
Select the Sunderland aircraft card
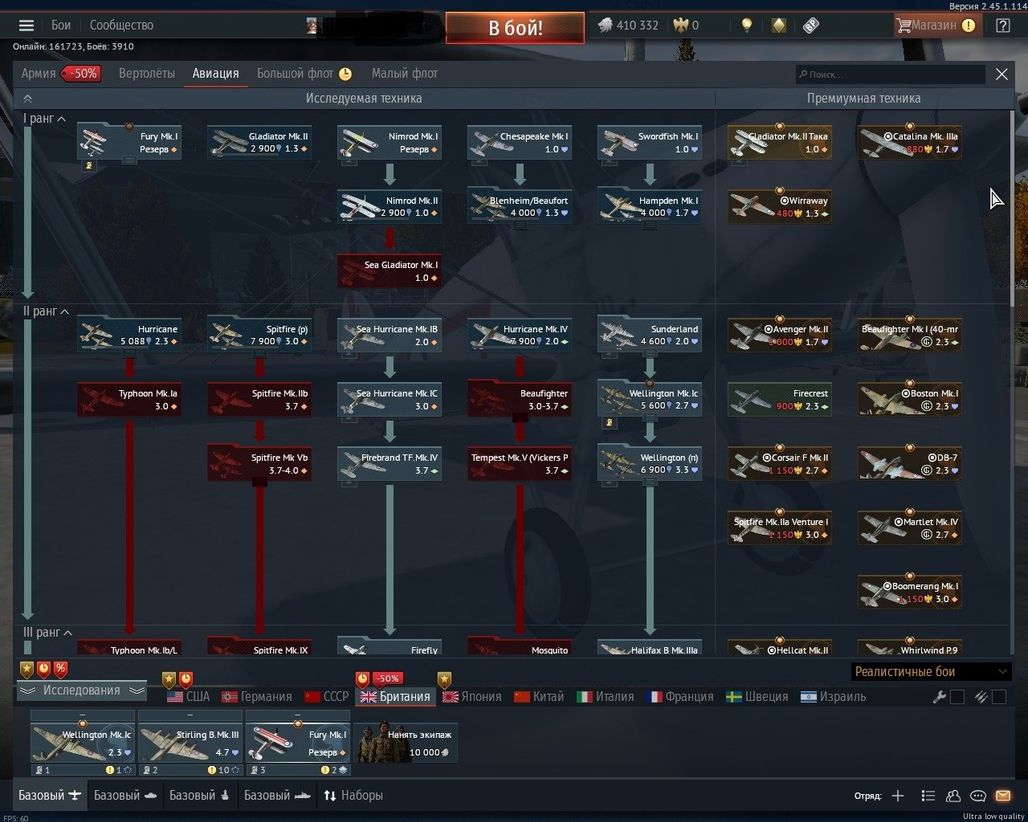pos(649,335)
